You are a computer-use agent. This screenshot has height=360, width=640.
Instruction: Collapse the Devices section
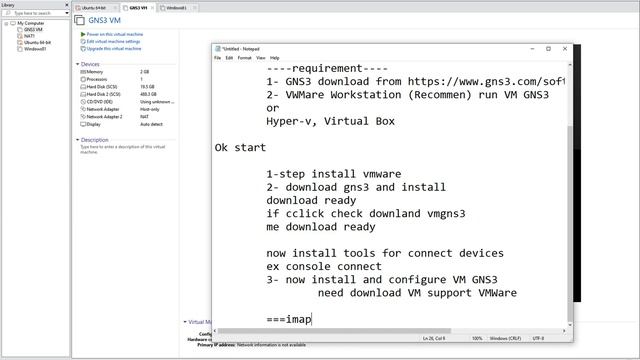tap(78, 64)
